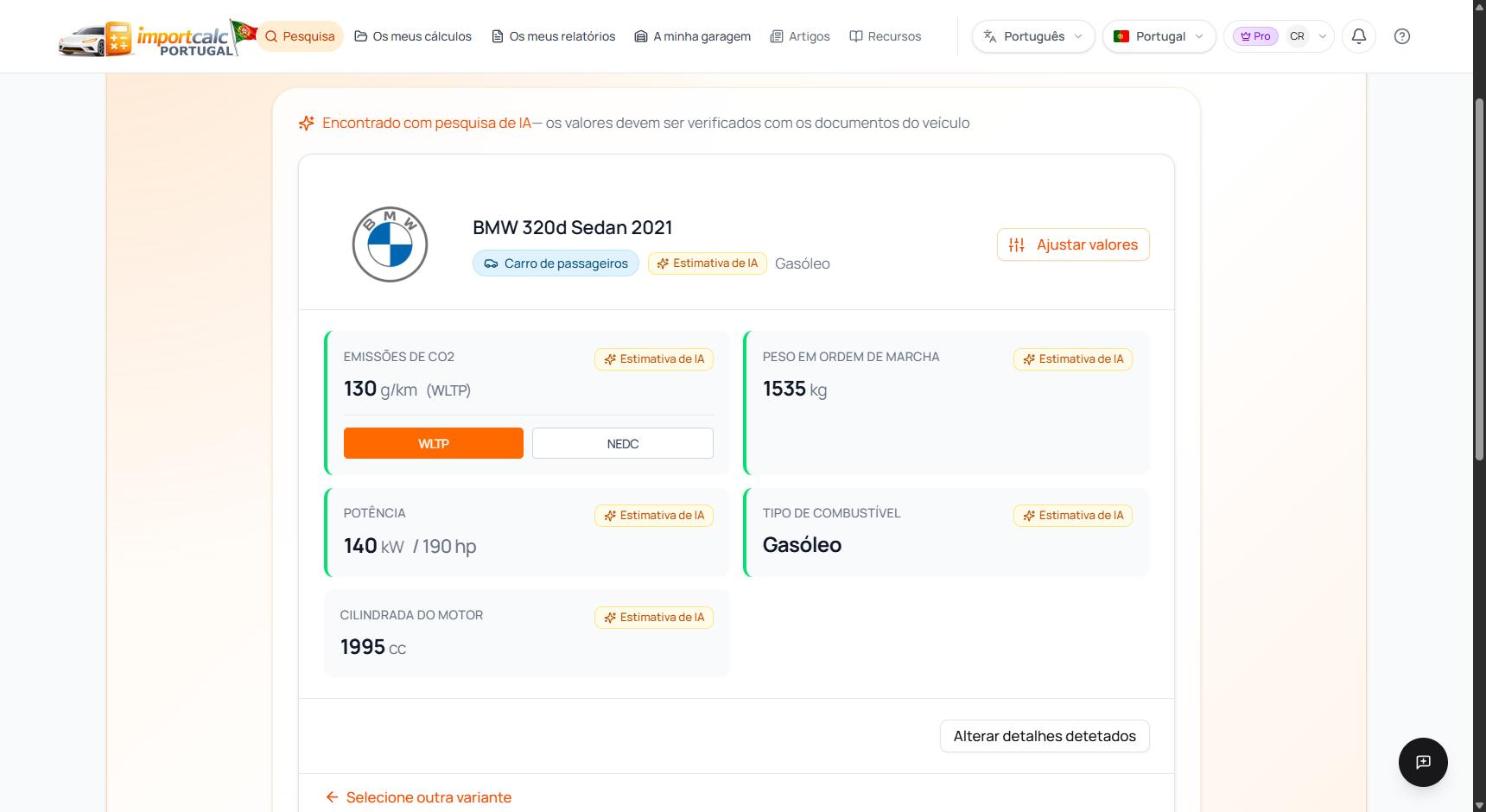
Task: Open the Recursos section
Action: click(885, 36)
